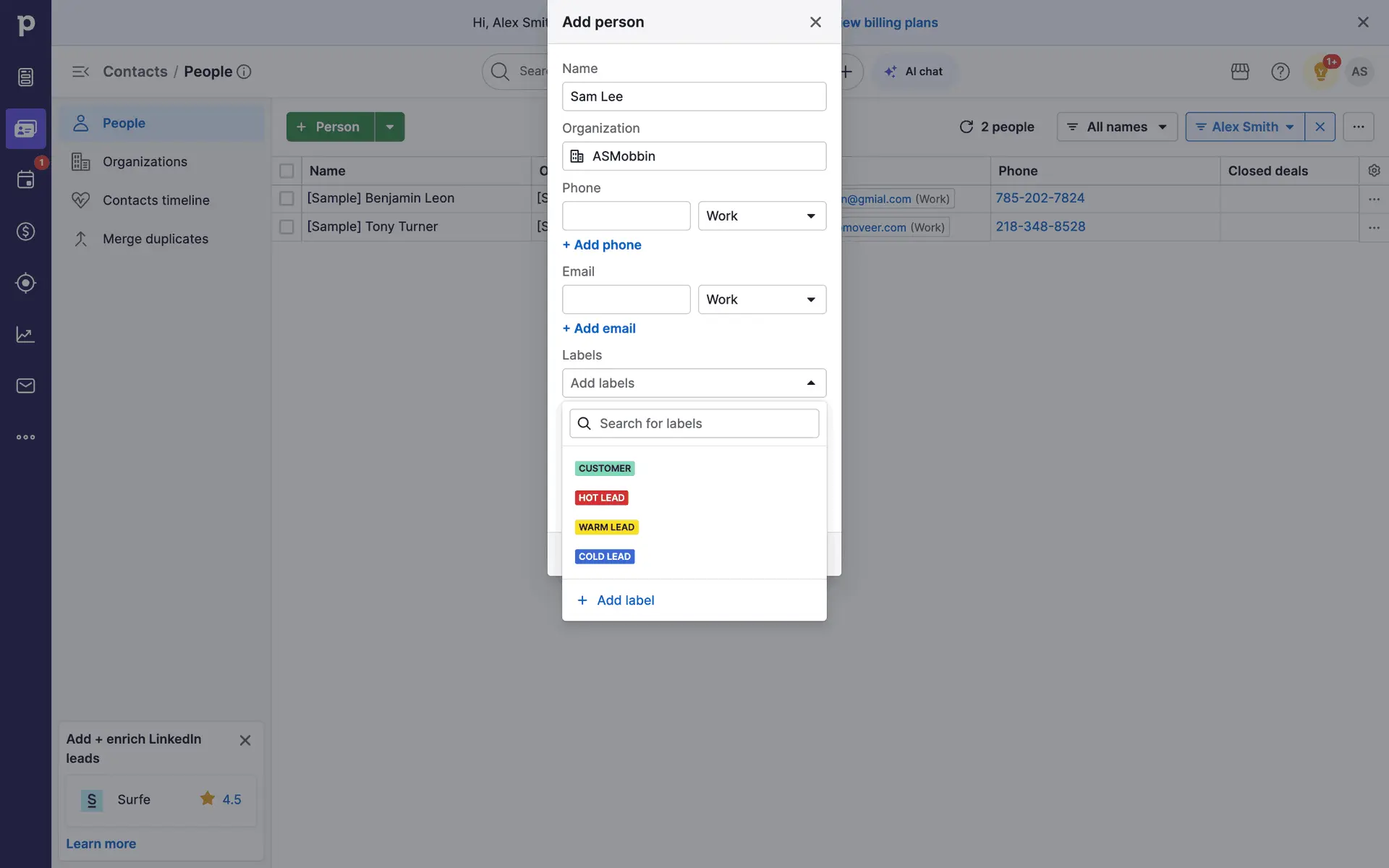This screenshot has height=868, width=1389.
Task: Open the Insights chart icon in sidebar
Action: coord(25,334)
